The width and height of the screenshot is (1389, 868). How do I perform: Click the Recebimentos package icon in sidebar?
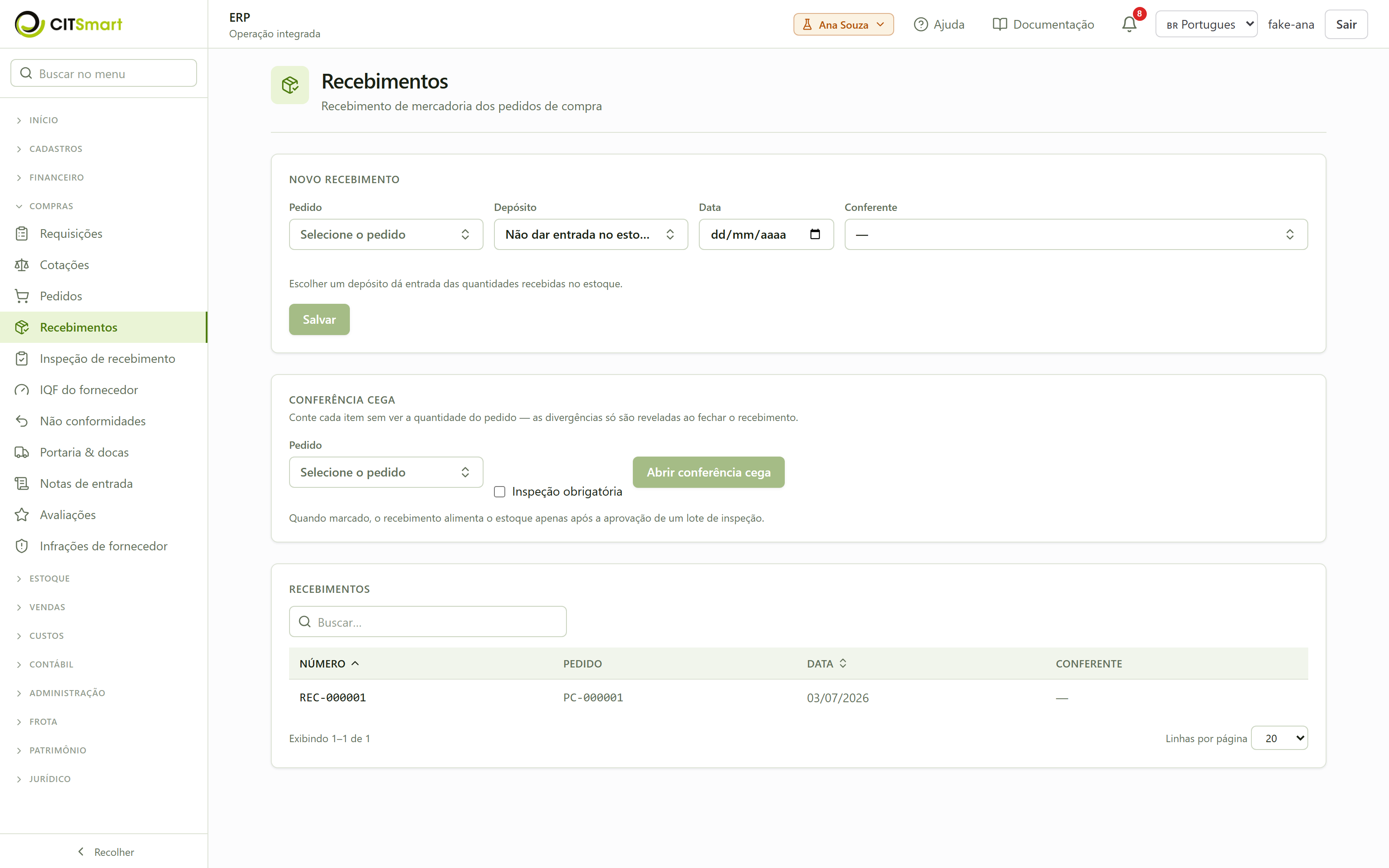[x=22, y=327]
